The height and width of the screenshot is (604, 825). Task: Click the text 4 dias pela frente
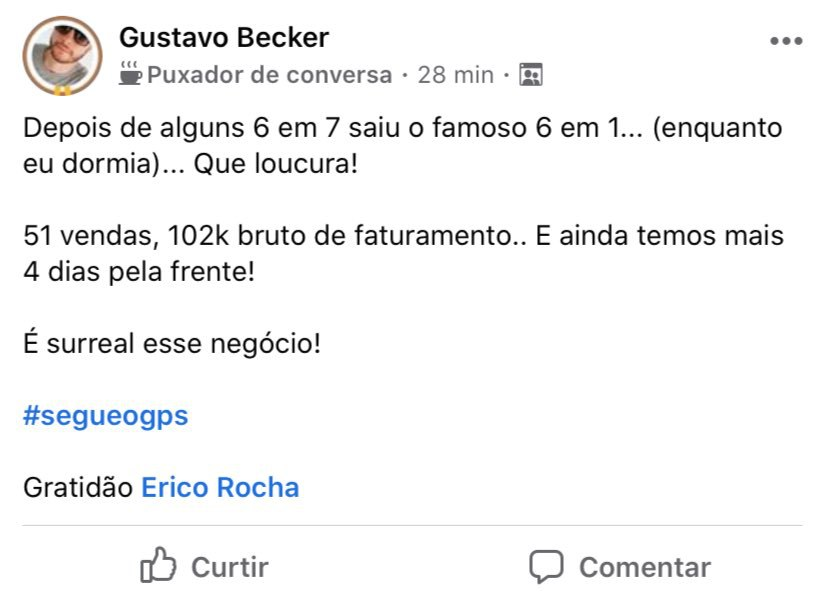coord(139,272)
